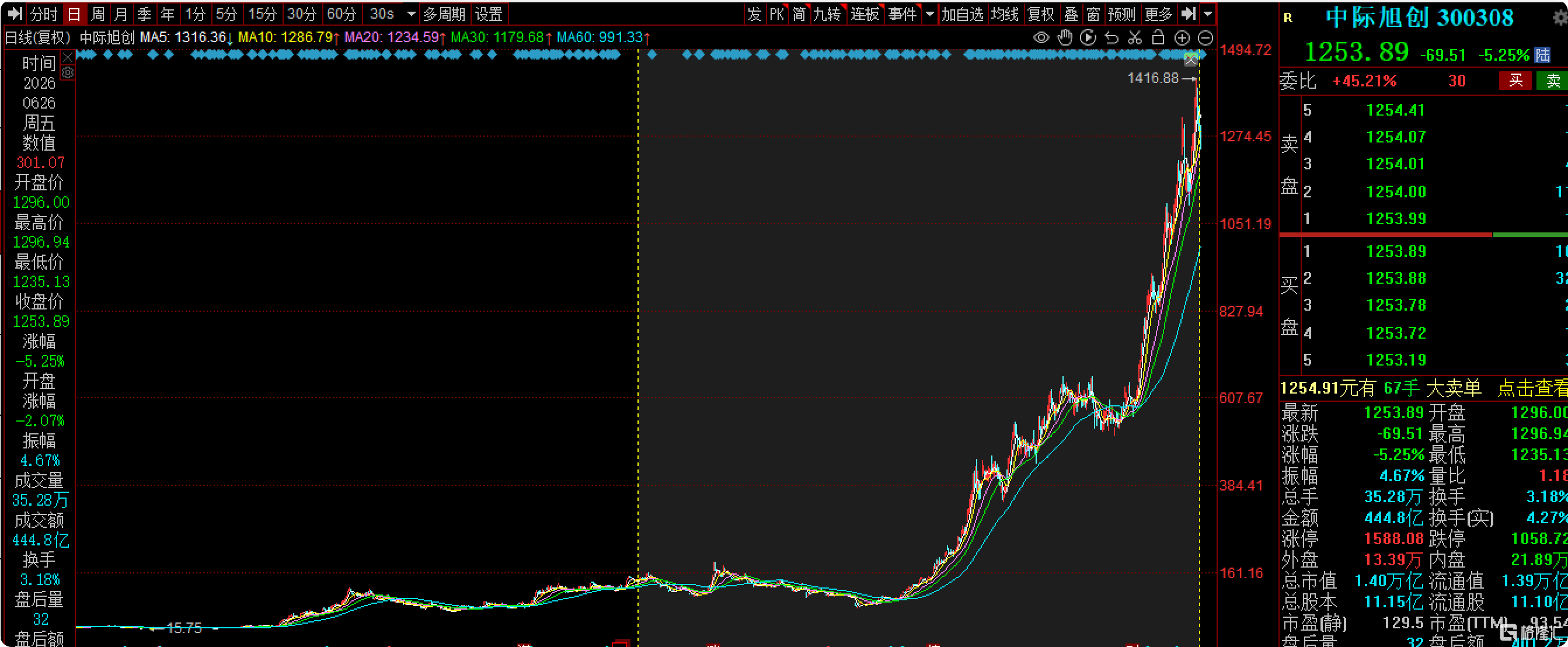Toggle the eye visibility icon above chart

(1041, 38)
